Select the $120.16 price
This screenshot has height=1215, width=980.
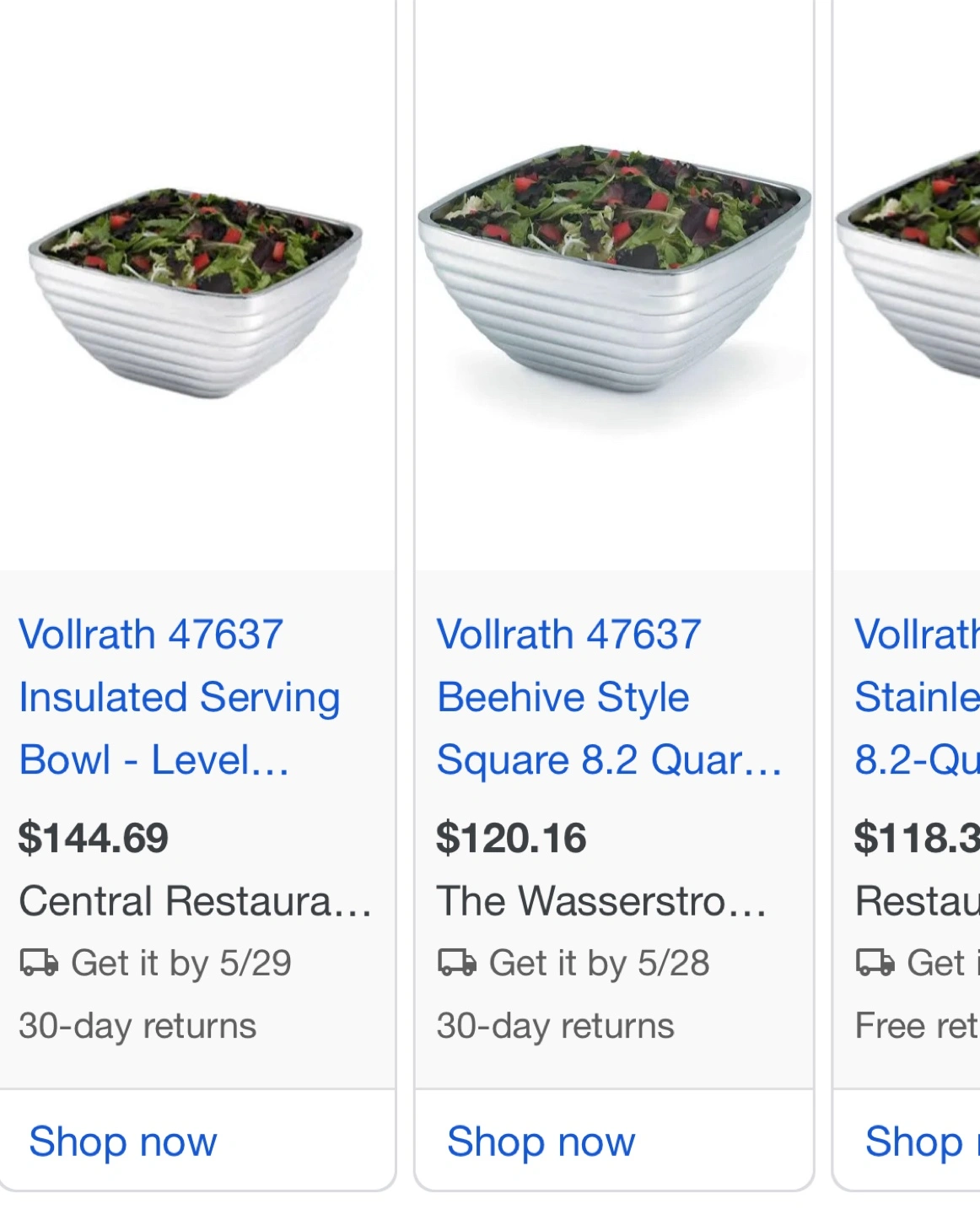[x=511, y=838]
